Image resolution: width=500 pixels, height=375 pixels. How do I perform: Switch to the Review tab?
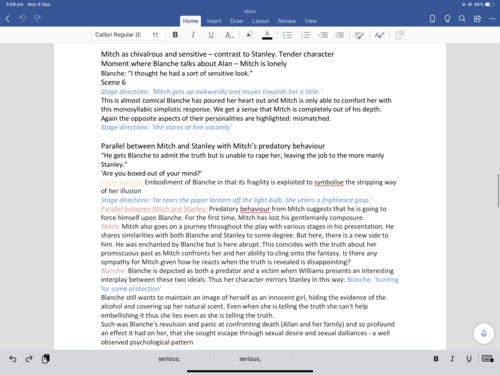click(287, 21)
